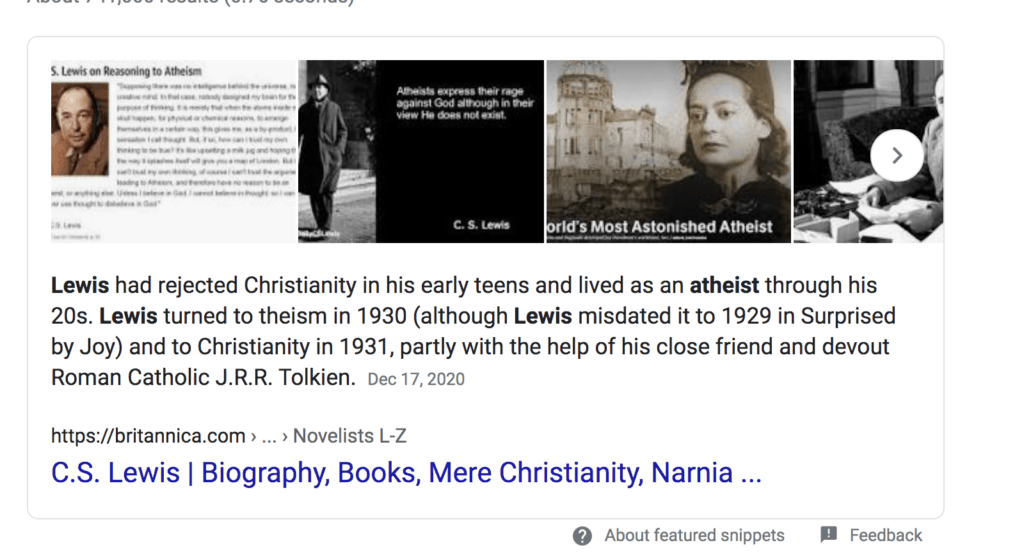Click the bold word 'atheist' in the snippet
Screen dimensions: 1024x559
pyautogui.click(x=724, y=286)
